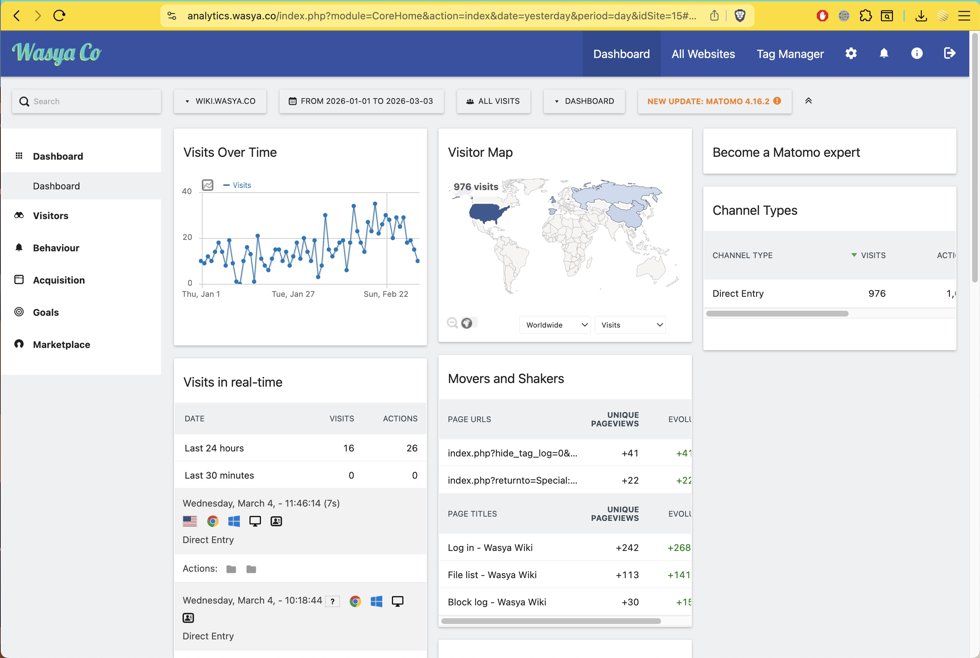
Task: Open visitor profile icon for 11:46:14 visit
Action: click(276, 521)
